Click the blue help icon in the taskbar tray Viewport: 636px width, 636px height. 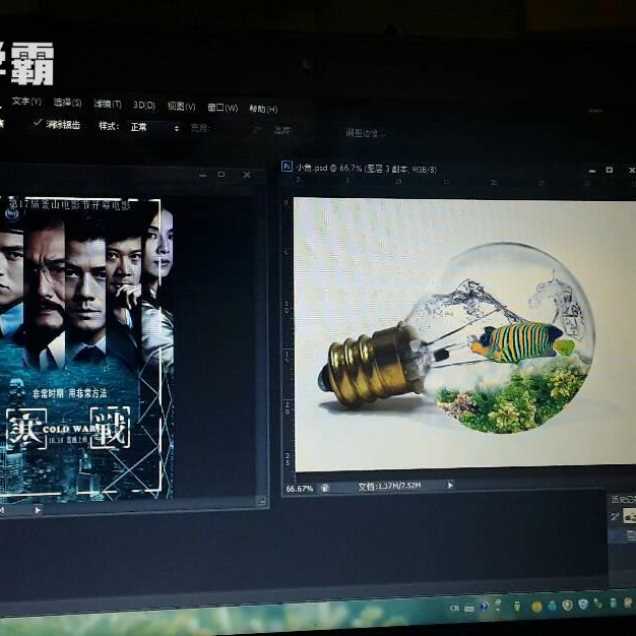[x=484, y=607]
